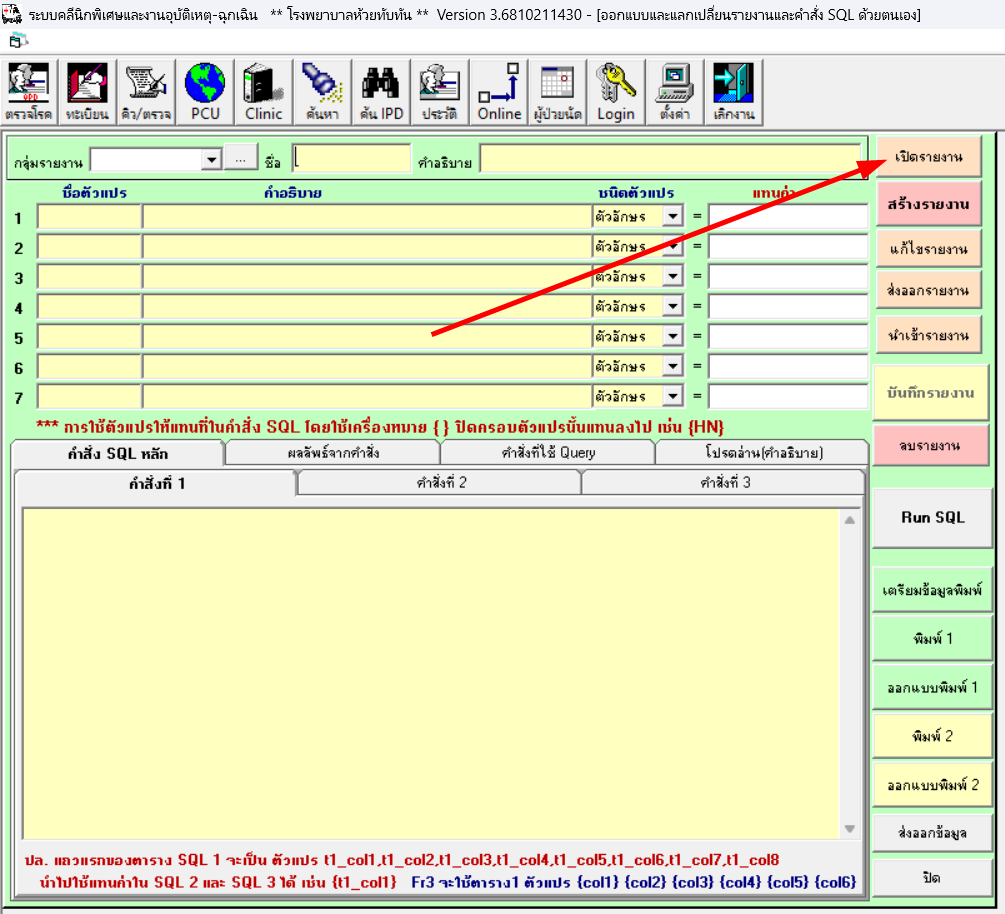Switch to the ผลลัพธ์จากคำสั่ง tab
1005x914 pixels.
click(332, 453)
